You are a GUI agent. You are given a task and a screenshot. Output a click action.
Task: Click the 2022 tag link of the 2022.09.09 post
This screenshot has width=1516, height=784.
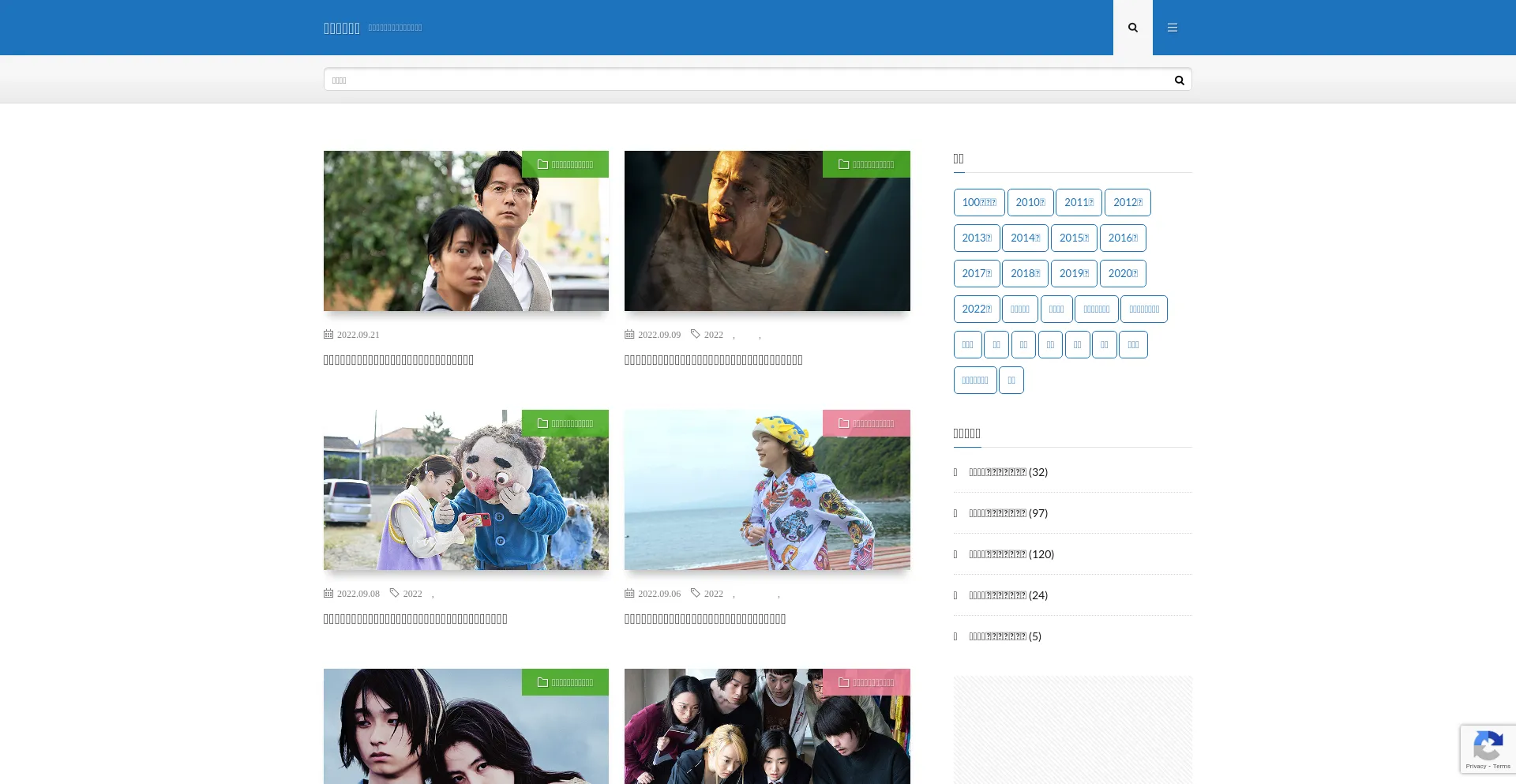pos(714,335)
